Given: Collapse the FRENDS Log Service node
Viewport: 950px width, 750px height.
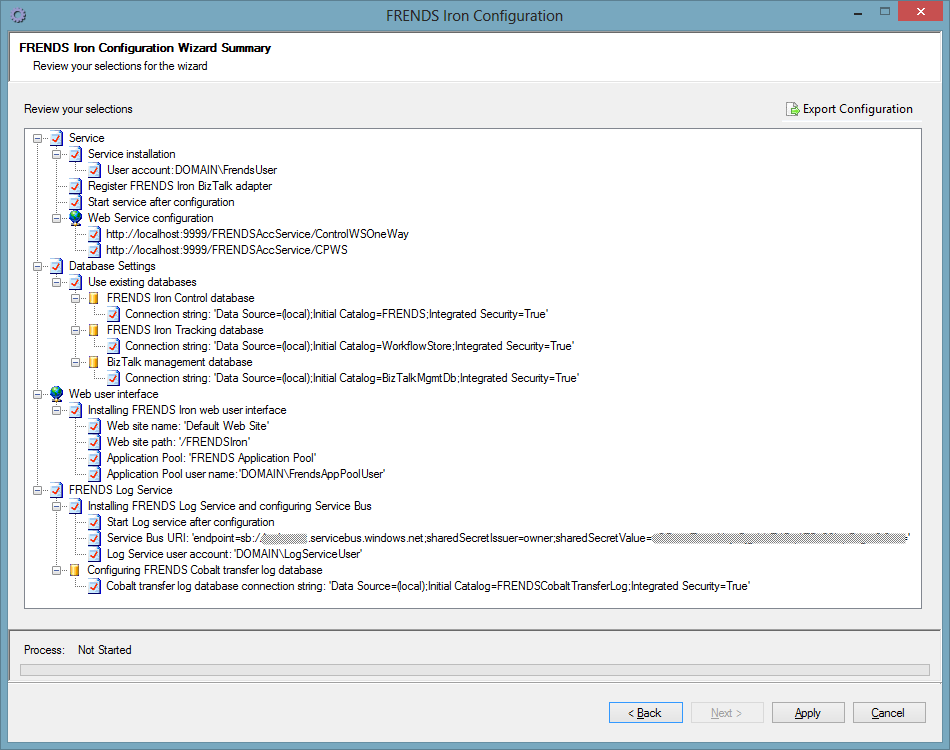Looking at the screenshot, I should coord(38,490).
